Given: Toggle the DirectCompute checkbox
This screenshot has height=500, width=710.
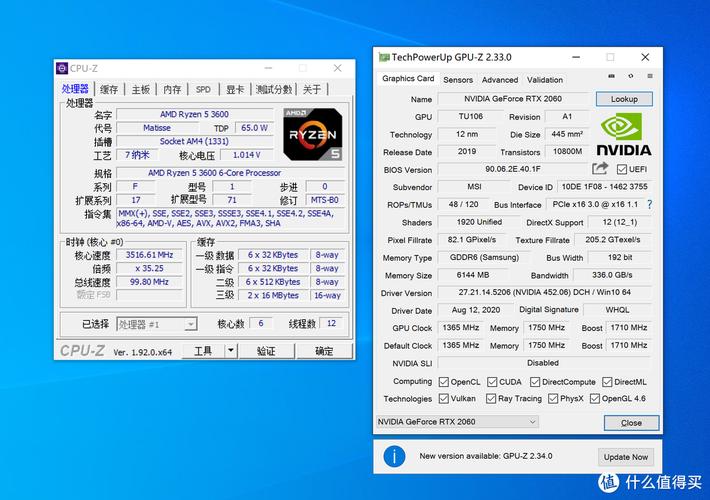Looking at the screenshot, I should pyautogui.click(x=535, y=382).
